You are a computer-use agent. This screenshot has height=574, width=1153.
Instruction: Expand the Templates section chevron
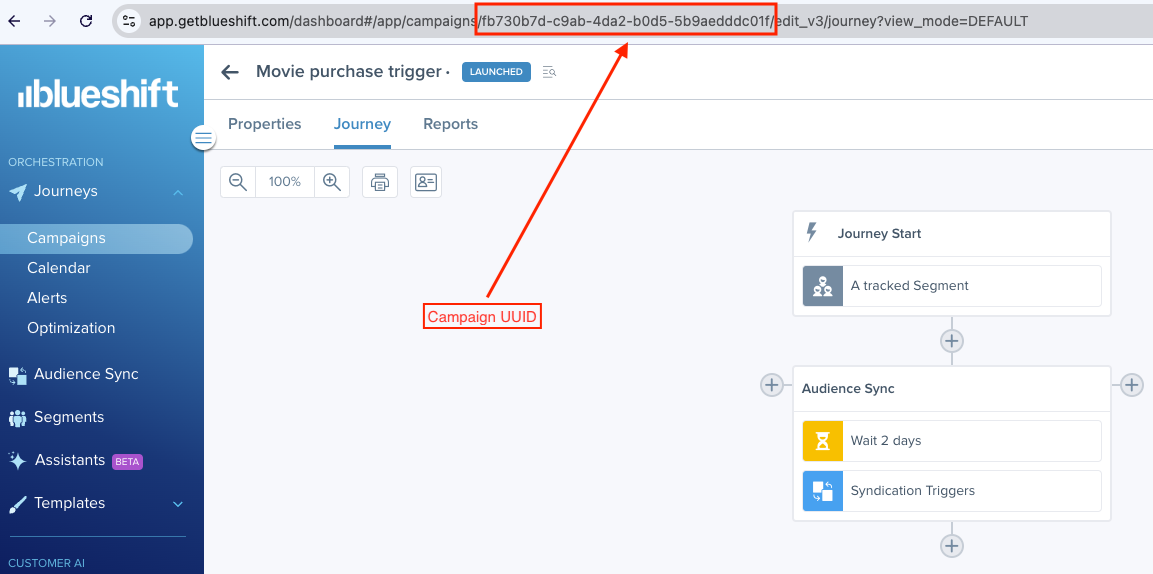tap(178, 504)
